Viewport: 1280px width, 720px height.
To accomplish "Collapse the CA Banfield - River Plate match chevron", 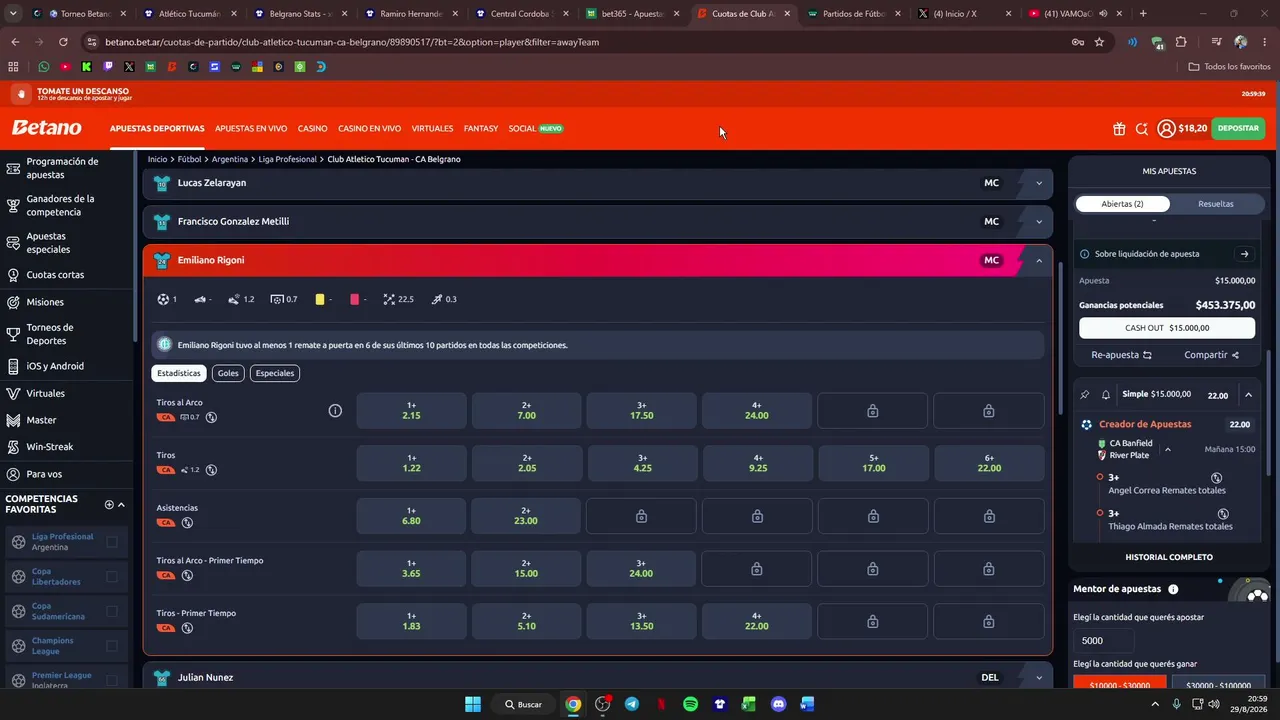I will pos(1167,450).
